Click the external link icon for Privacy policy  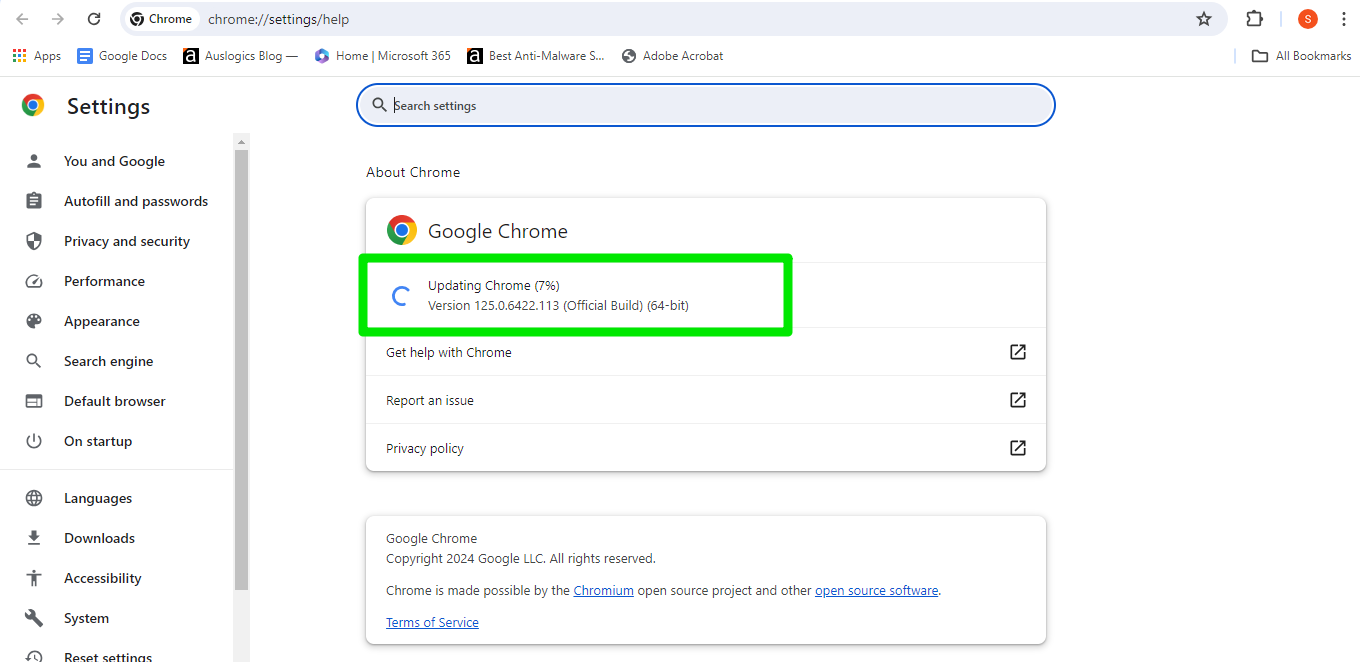[1017, 448]
